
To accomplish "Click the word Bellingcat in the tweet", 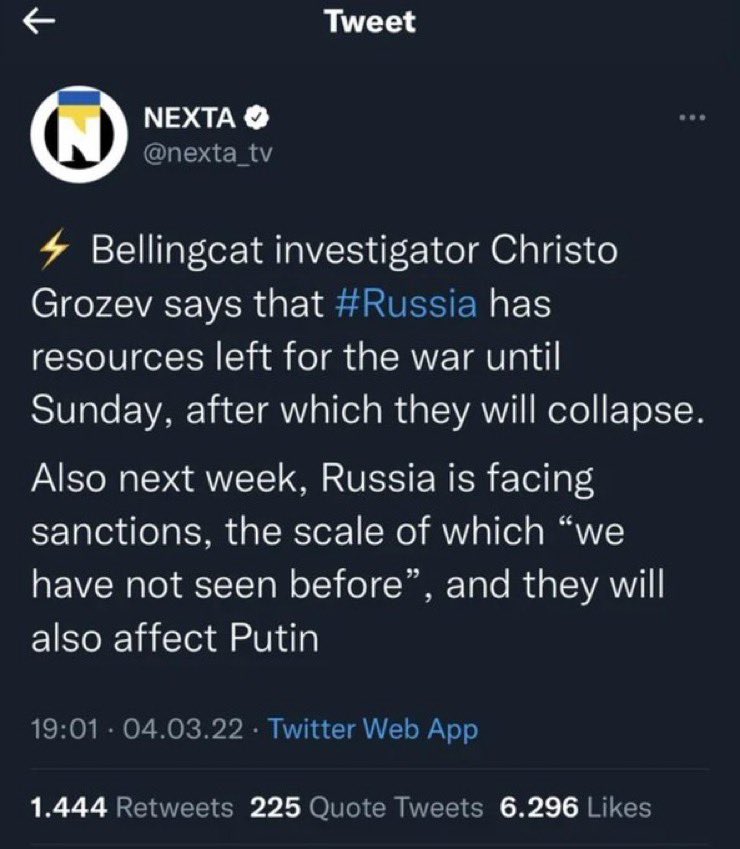I will click(178, 251).
